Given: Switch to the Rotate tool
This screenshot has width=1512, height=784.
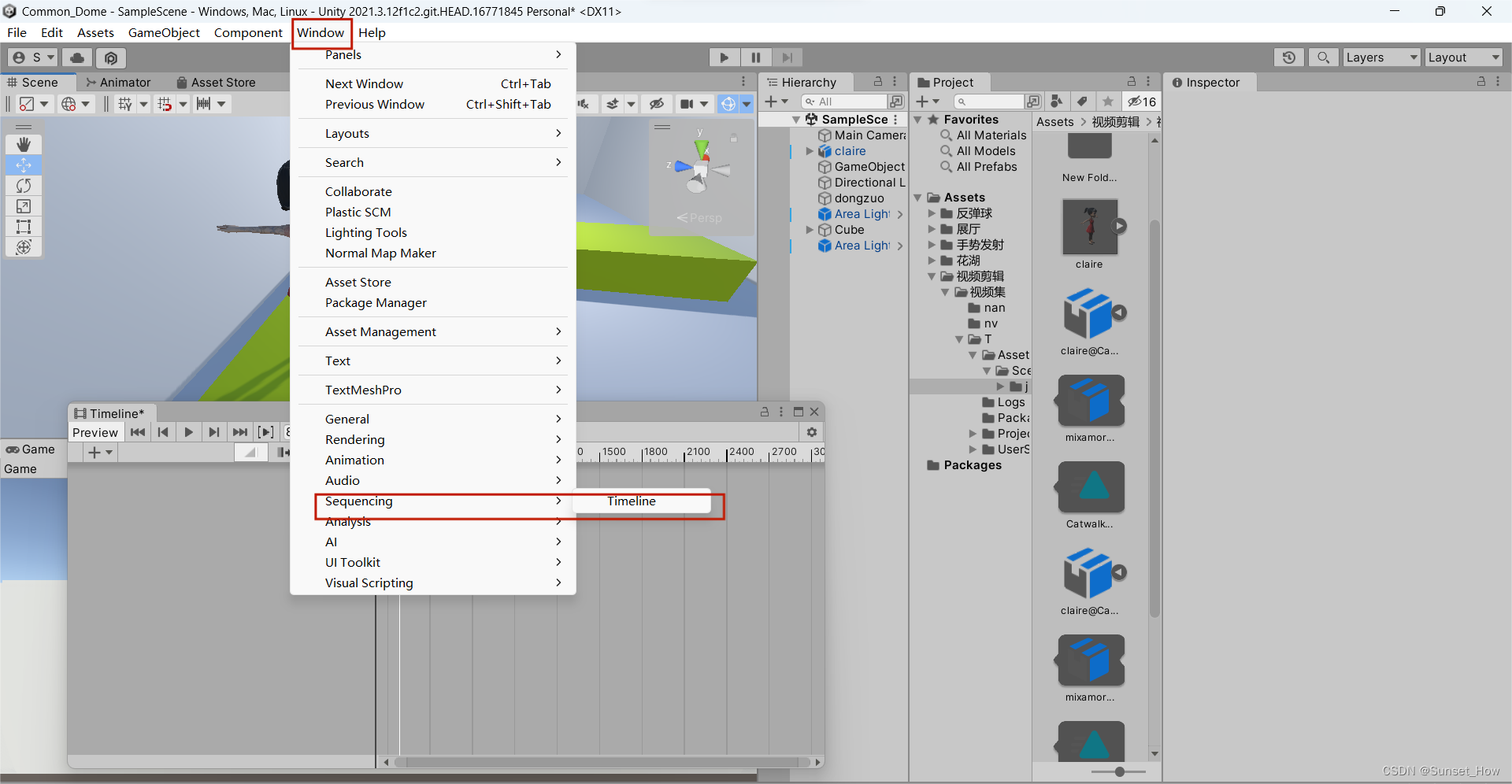Looking at the screenshot, I should tap(24, 186).
